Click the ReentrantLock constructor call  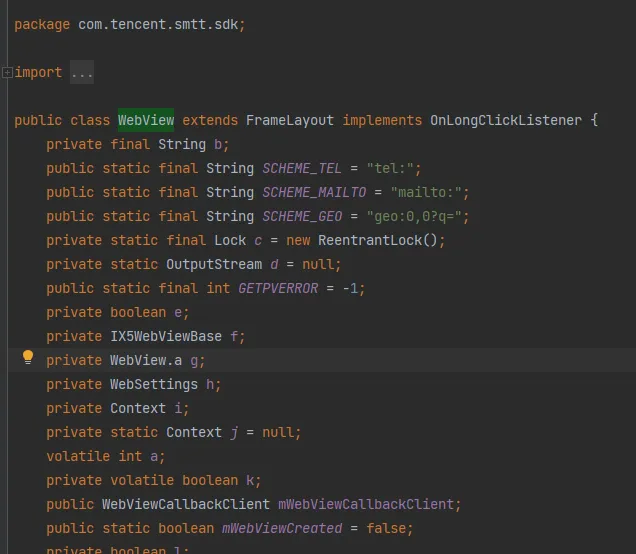[378, 240]
